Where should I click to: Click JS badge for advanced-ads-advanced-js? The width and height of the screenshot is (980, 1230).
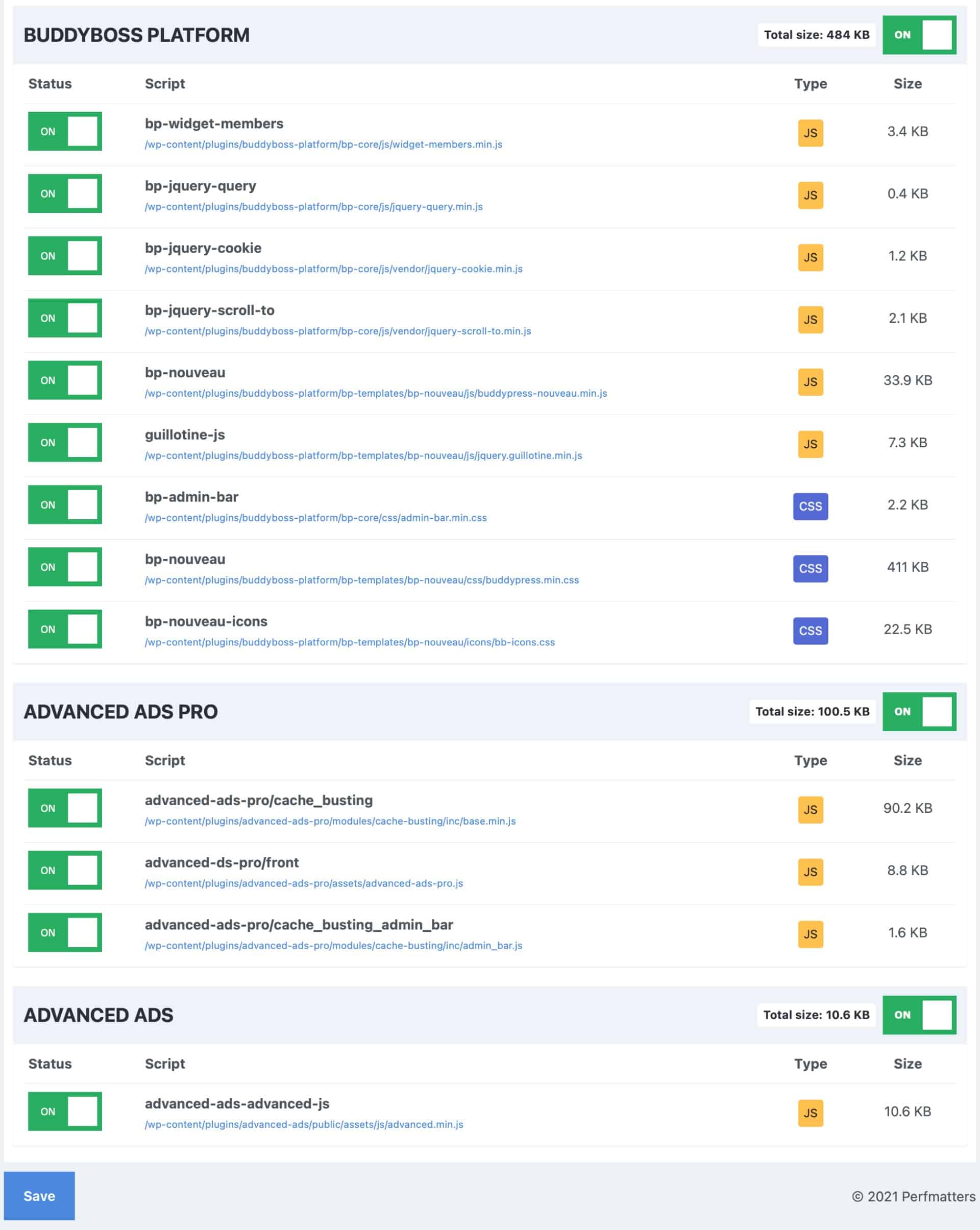[x=810, y=1113]
